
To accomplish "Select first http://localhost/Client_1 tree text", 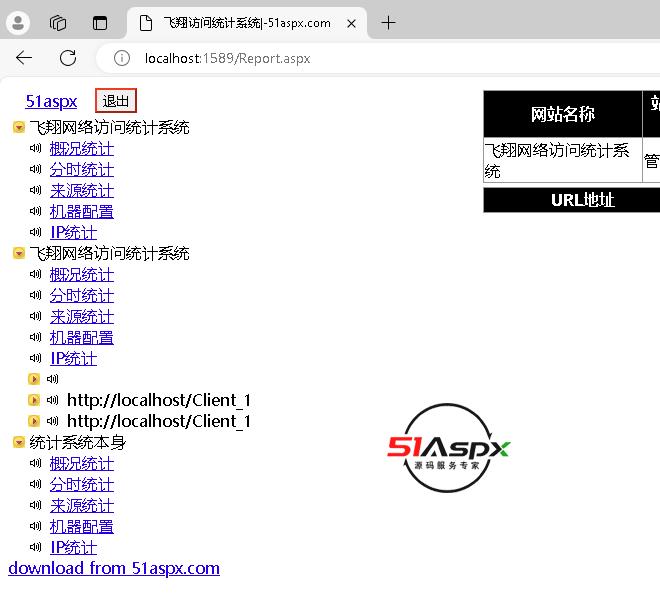I will click(x=159, y=400).
